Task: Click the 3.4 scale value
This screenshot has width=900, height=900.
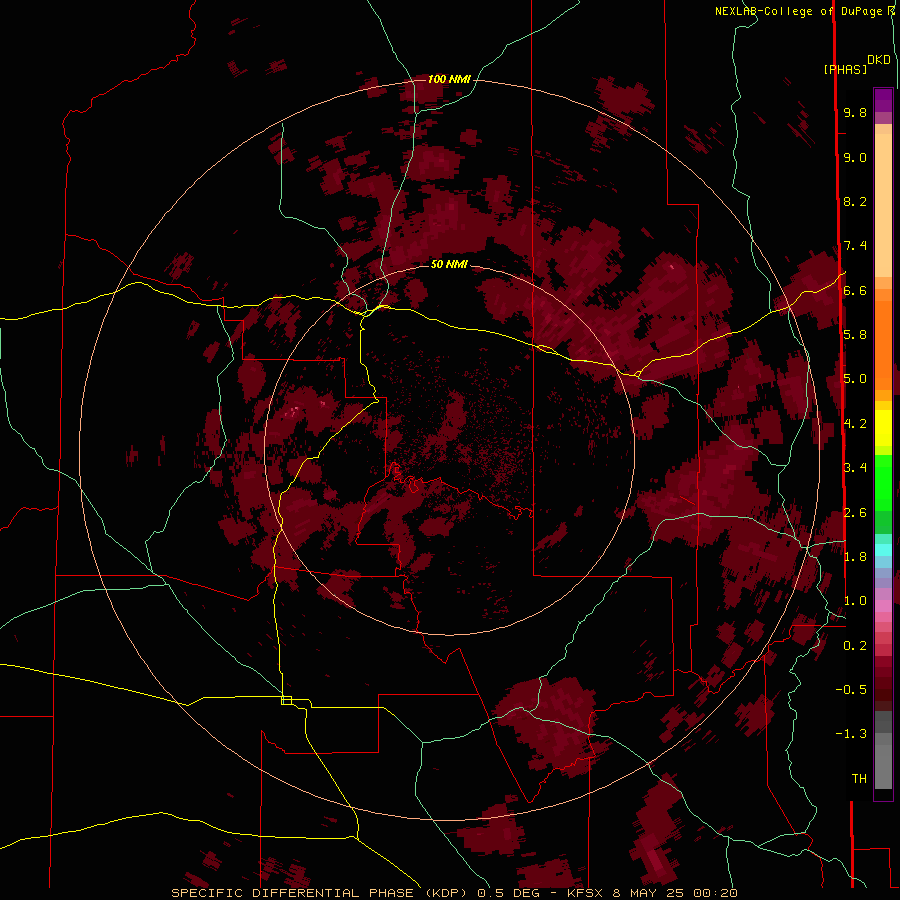Action: click(x=855, y=468)
